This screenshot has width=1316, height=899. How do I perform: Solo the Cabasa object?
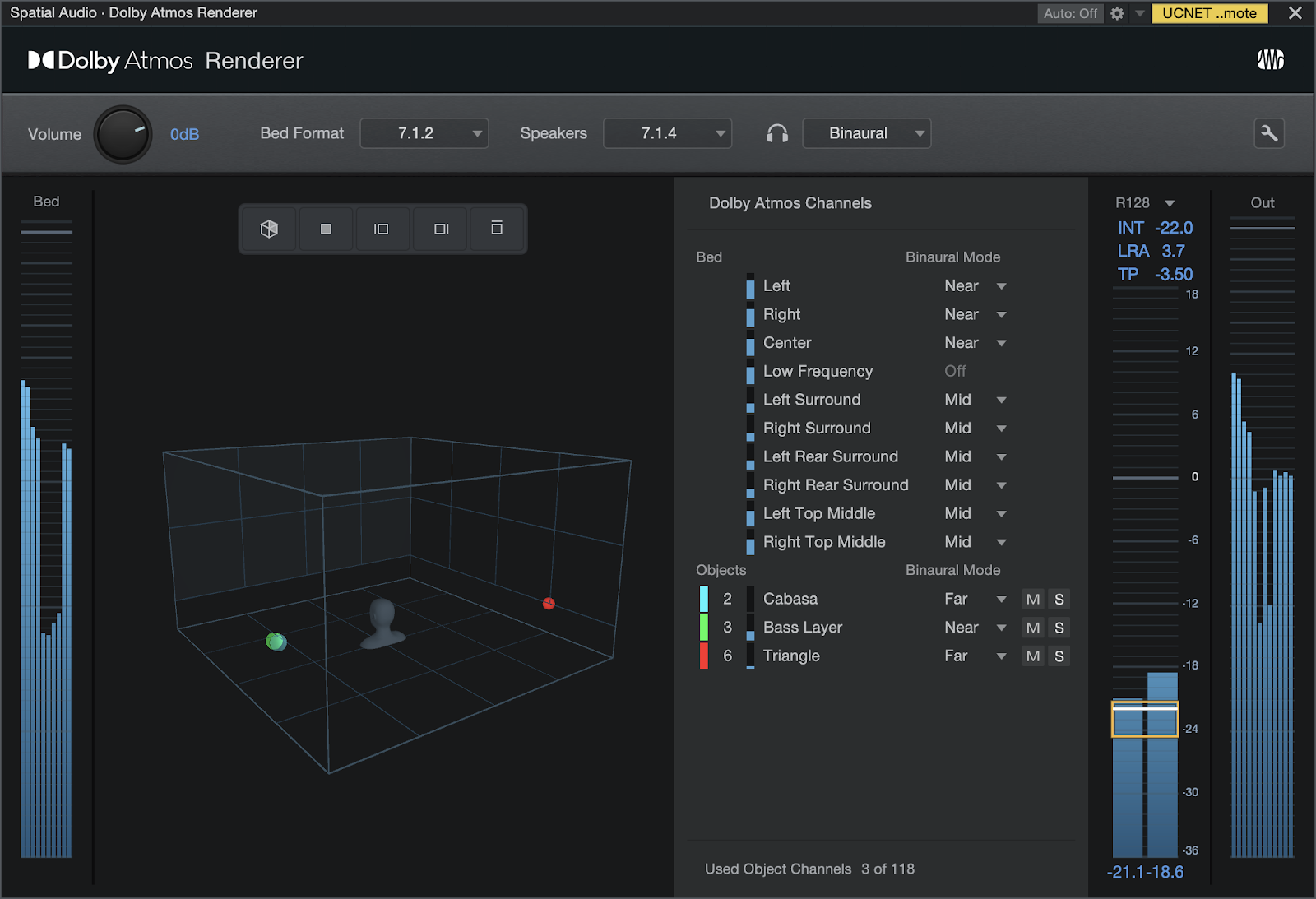tap(1059, 600)
